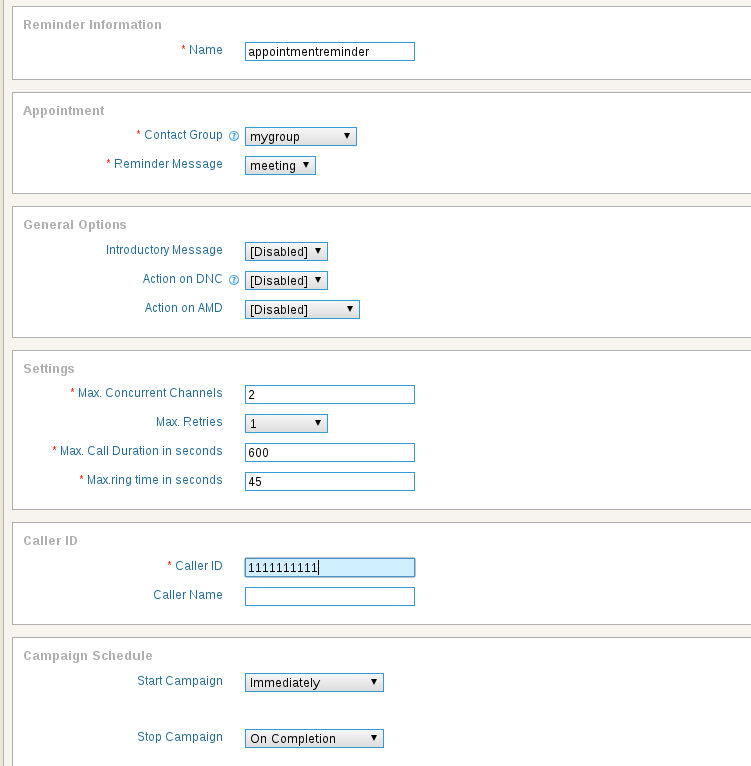The height and width of the screenshot is (766, 751).
Task: Open the Start Campaign dropdown
Action: coord(314,682)
